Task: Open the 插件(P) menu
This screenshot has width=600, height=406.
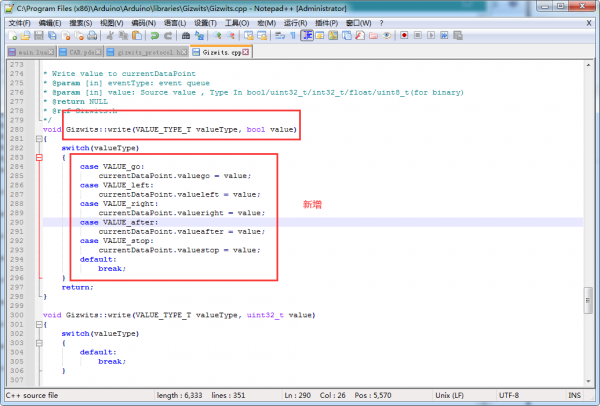Action: (x=326, y=23)
